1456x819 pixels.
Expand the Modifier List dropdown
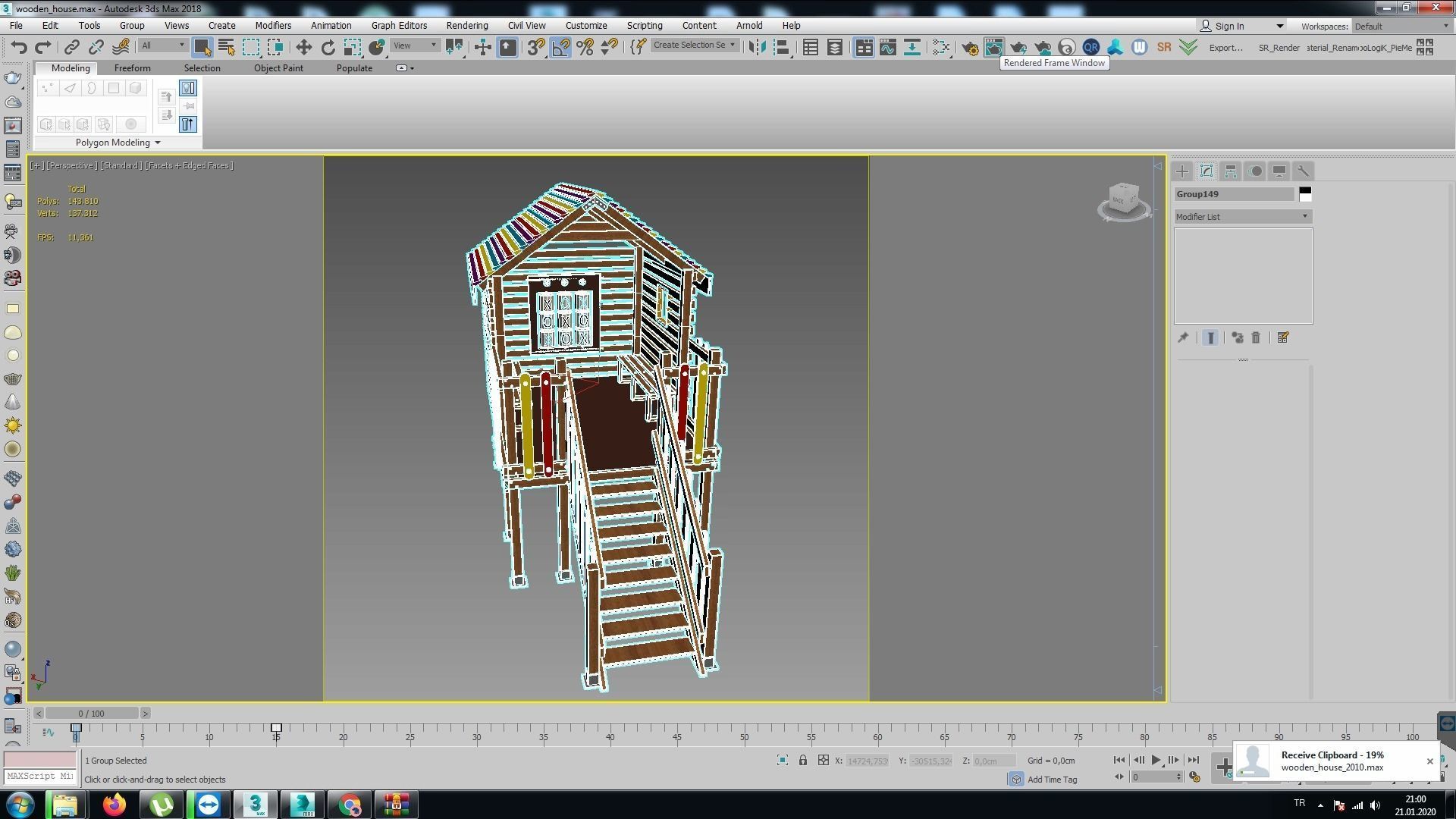click(x=1243, y=217)
